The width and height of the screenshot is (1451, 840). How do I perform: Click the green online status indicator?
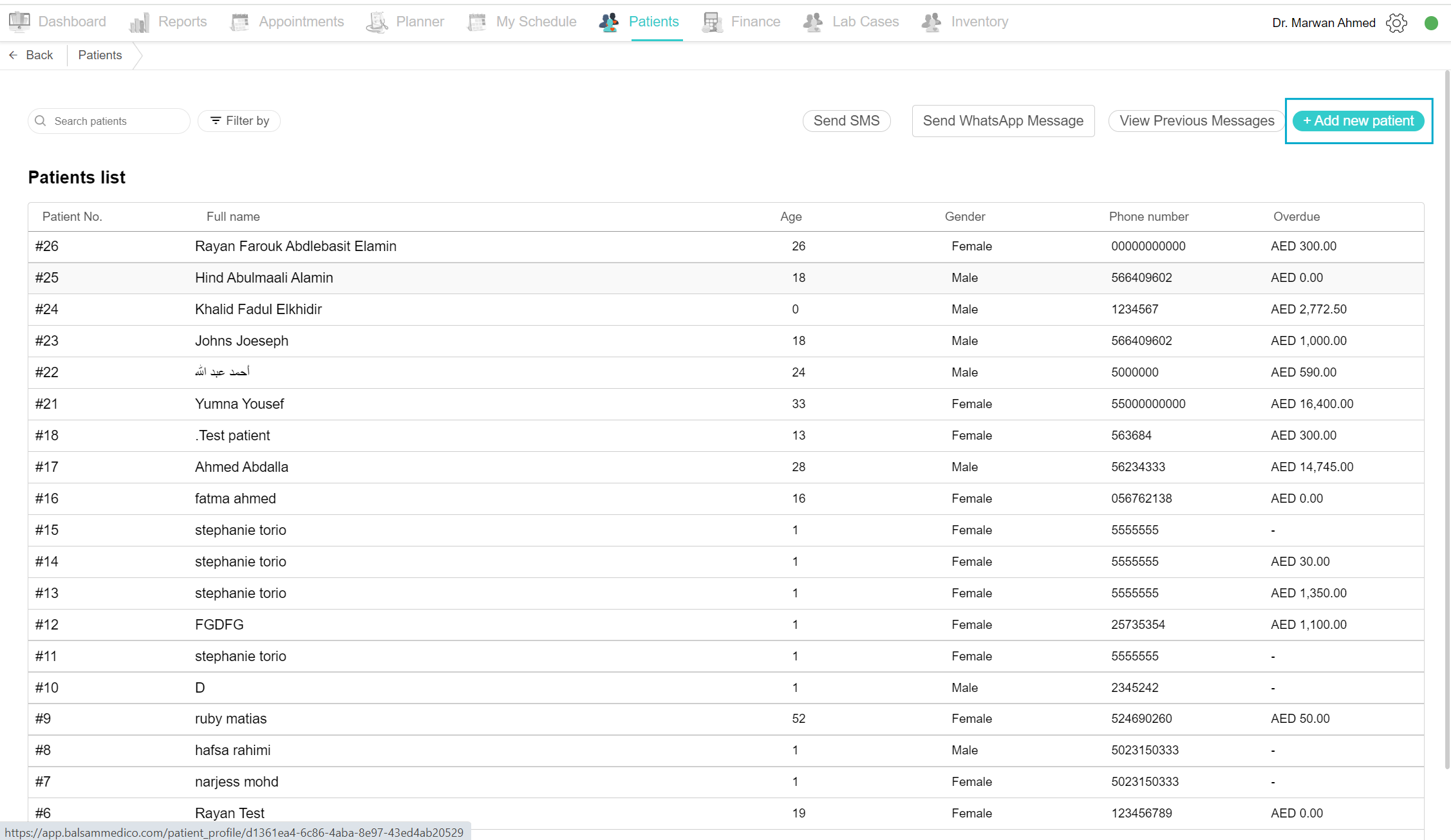pyautogui.click(x=1431, y=23)
